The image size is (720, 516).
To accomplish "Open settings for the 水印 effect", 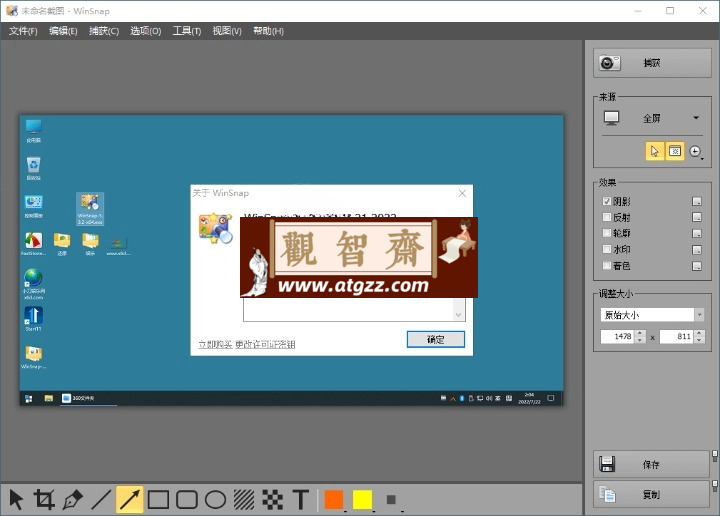I will 697,249.
